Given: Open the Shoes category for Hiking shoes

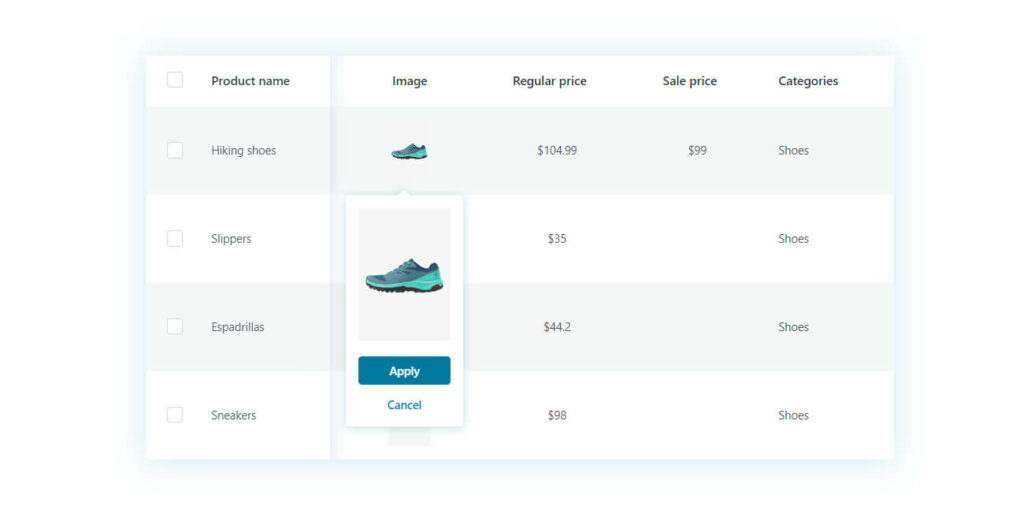Looking at the screenshot, I should coord(793,151).
